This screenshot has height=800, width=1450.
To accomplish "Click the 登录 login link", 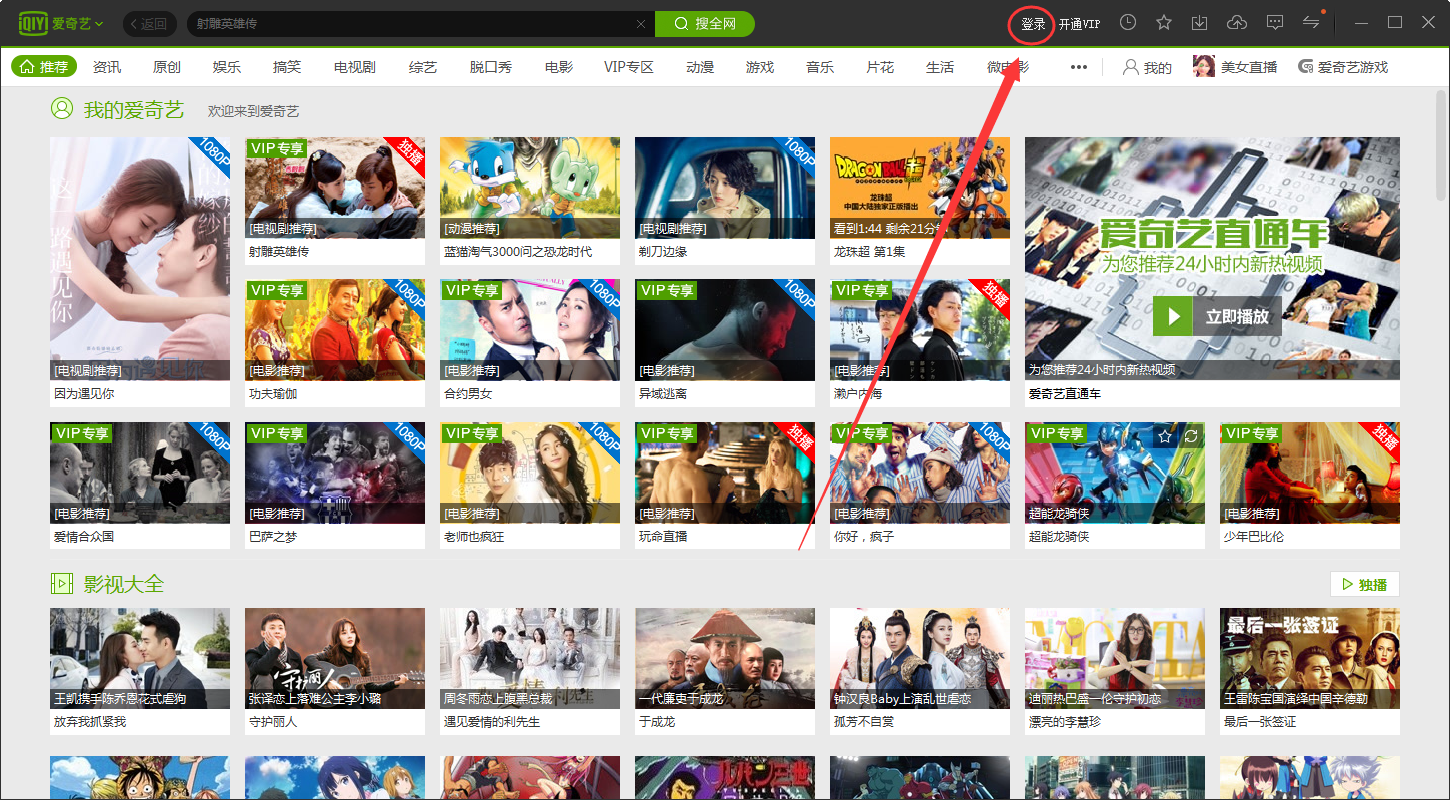I will 1033,24.
